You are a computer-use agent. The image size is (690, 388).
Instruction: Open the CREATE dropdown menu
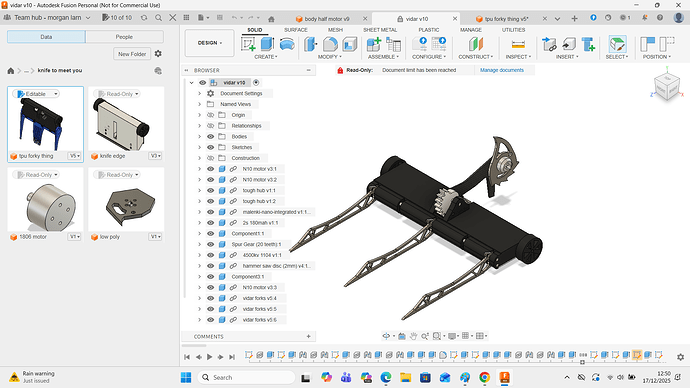pos(266,57)
